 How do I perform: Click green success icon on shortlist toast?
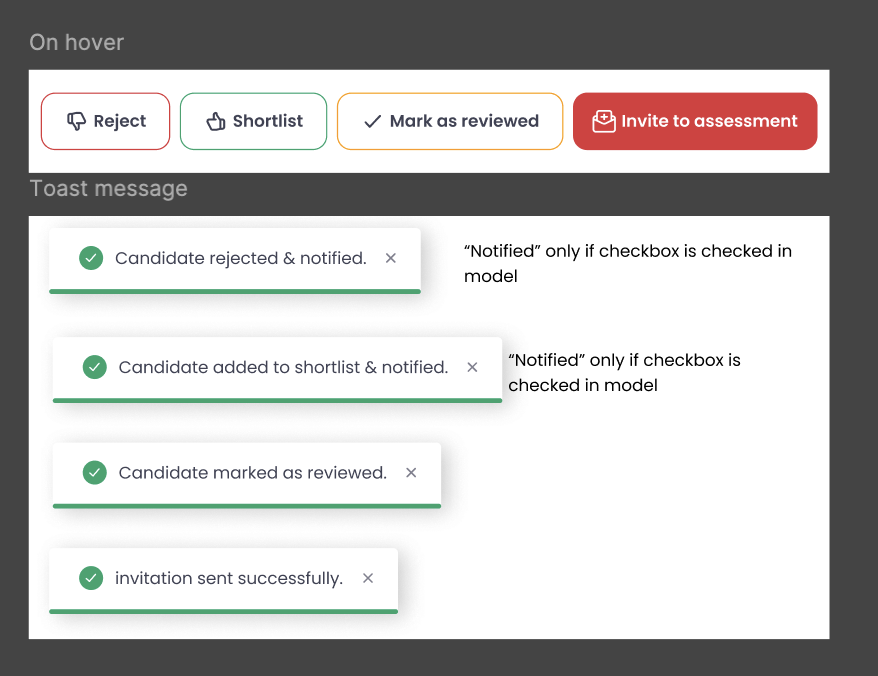pos(95,367)
